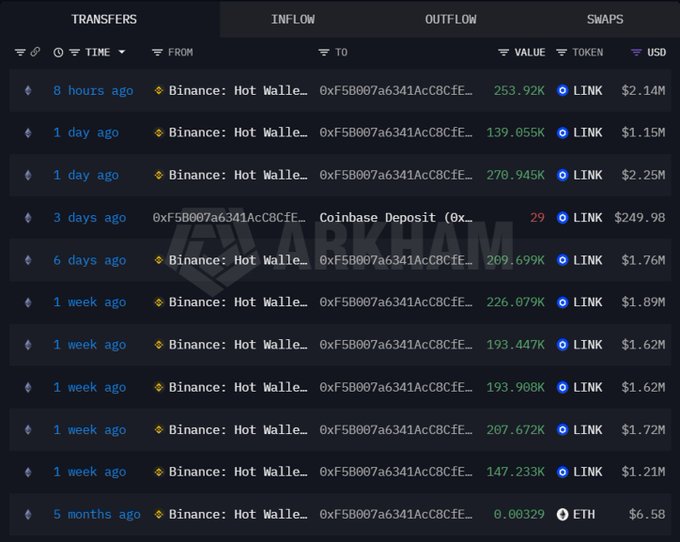Open the TIME column filter icon
Viewport: 680px width, 542px height.
75,52
